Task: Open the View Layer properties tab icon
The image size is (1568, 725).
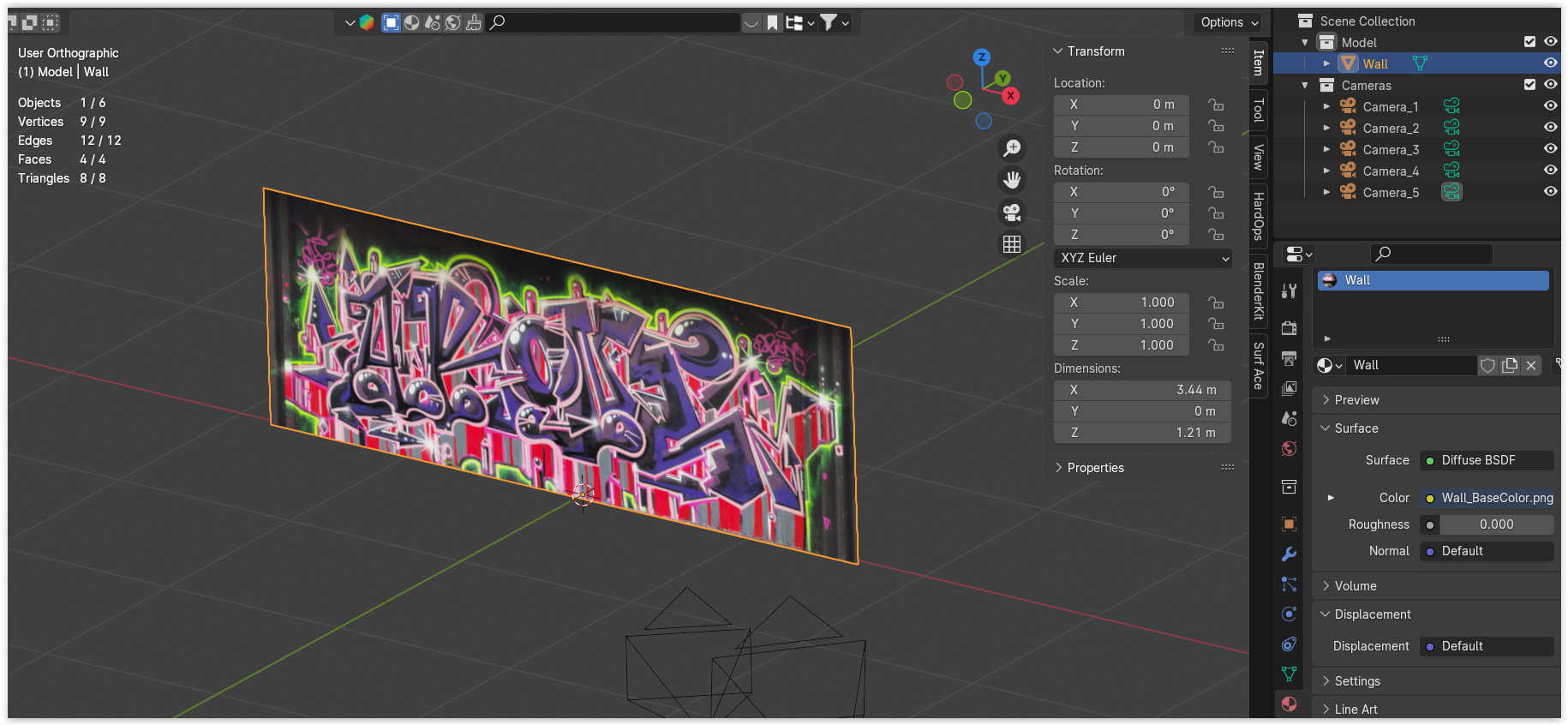Action: tap(1289, 388)
